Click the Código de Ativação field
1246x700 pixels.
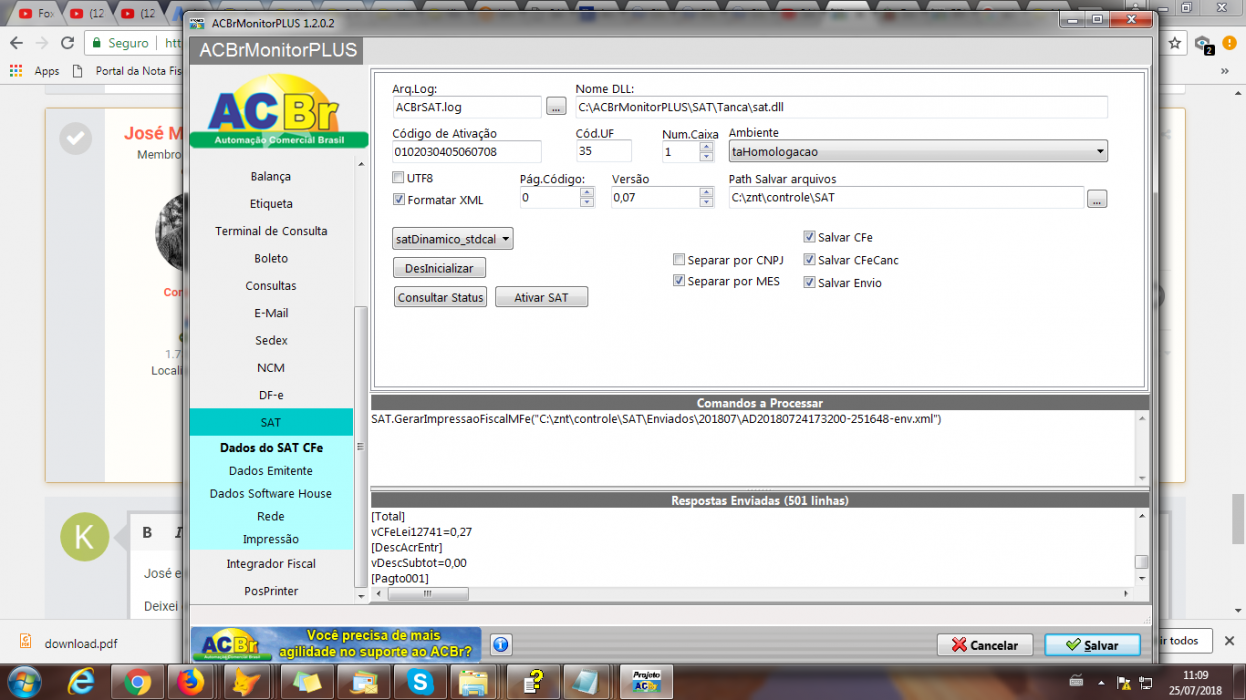pos(467,152)
